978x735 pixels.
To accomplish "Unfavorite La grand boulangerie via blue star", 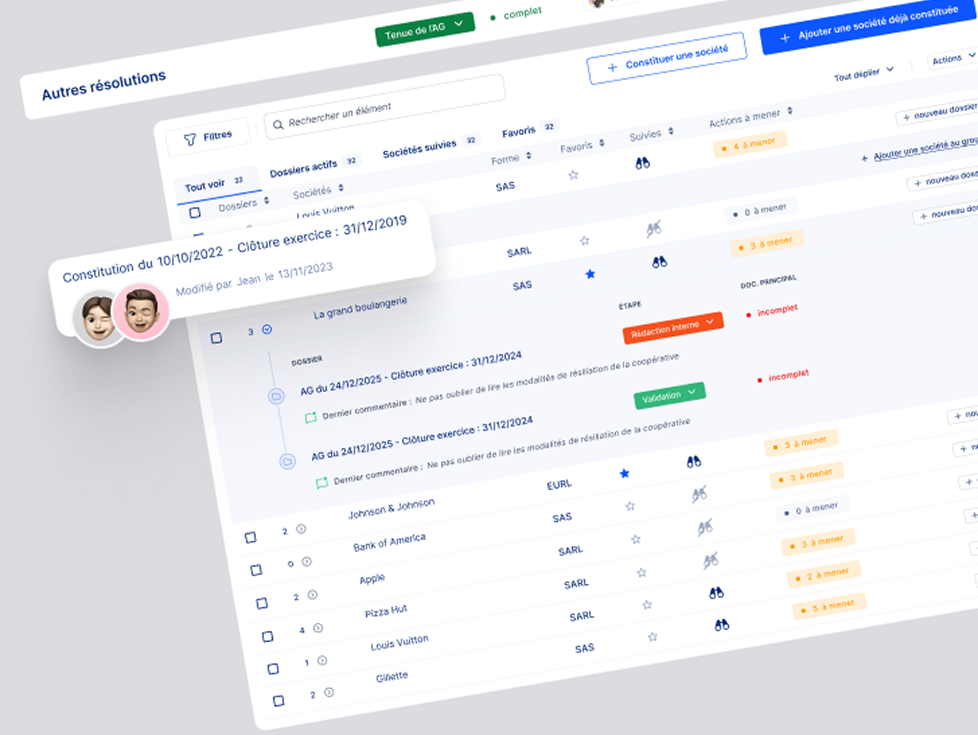I will click(590, 274).
